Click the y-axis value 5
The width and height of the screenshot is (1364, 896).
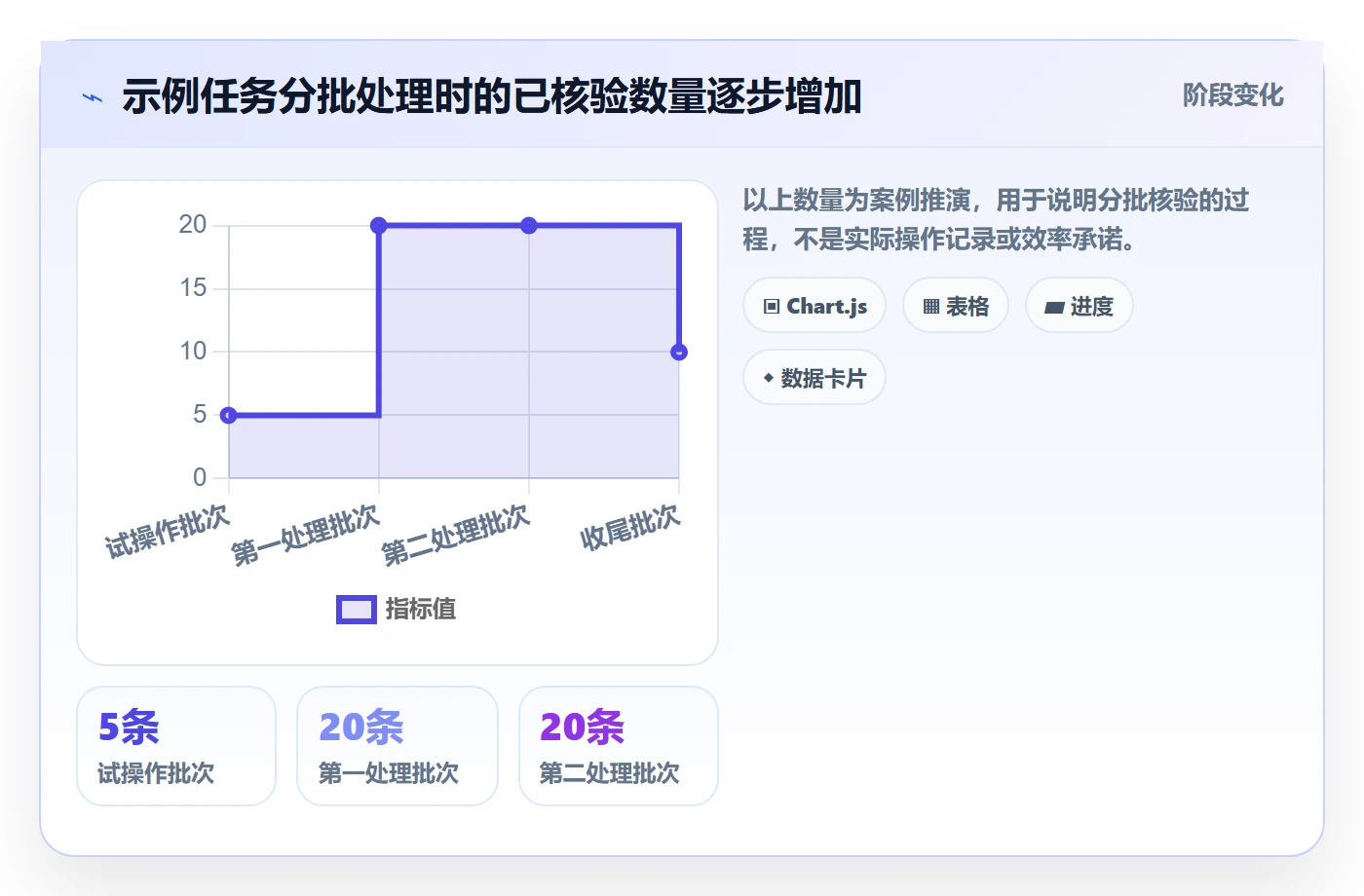pos(200,415)
